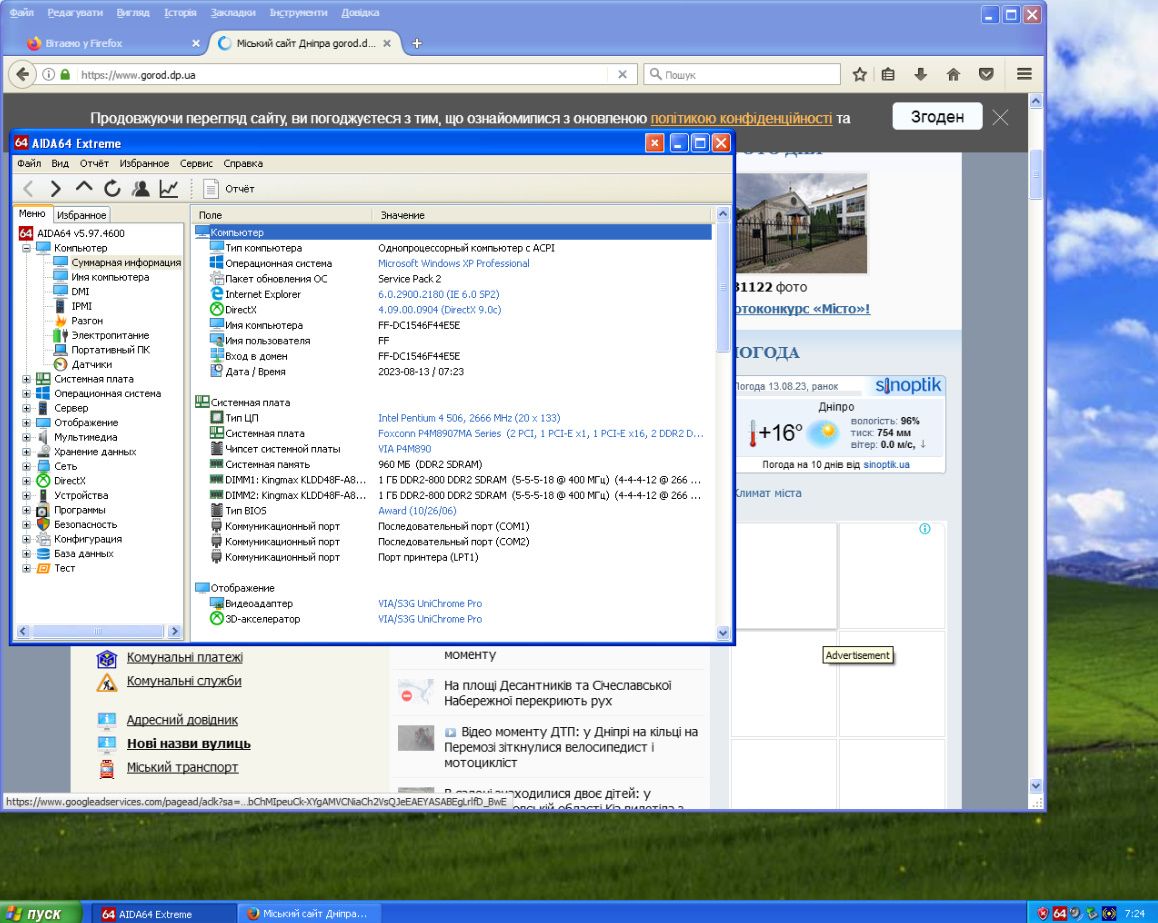Open the Firefox downloads arrow icon

(920, 75)
